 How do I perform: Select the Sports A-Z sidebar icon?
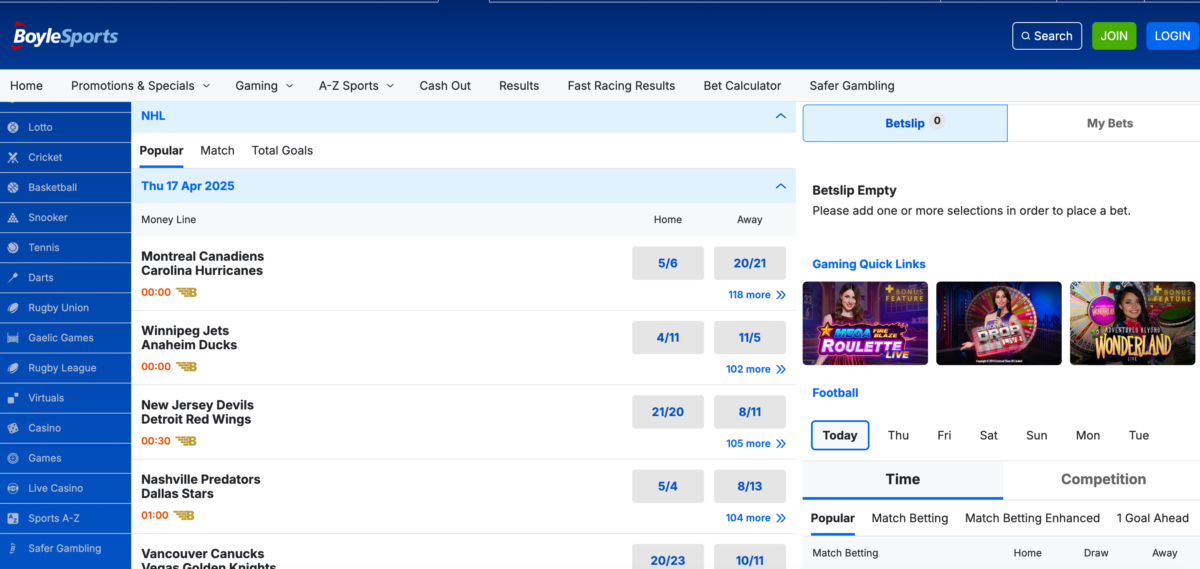point(13,518)
